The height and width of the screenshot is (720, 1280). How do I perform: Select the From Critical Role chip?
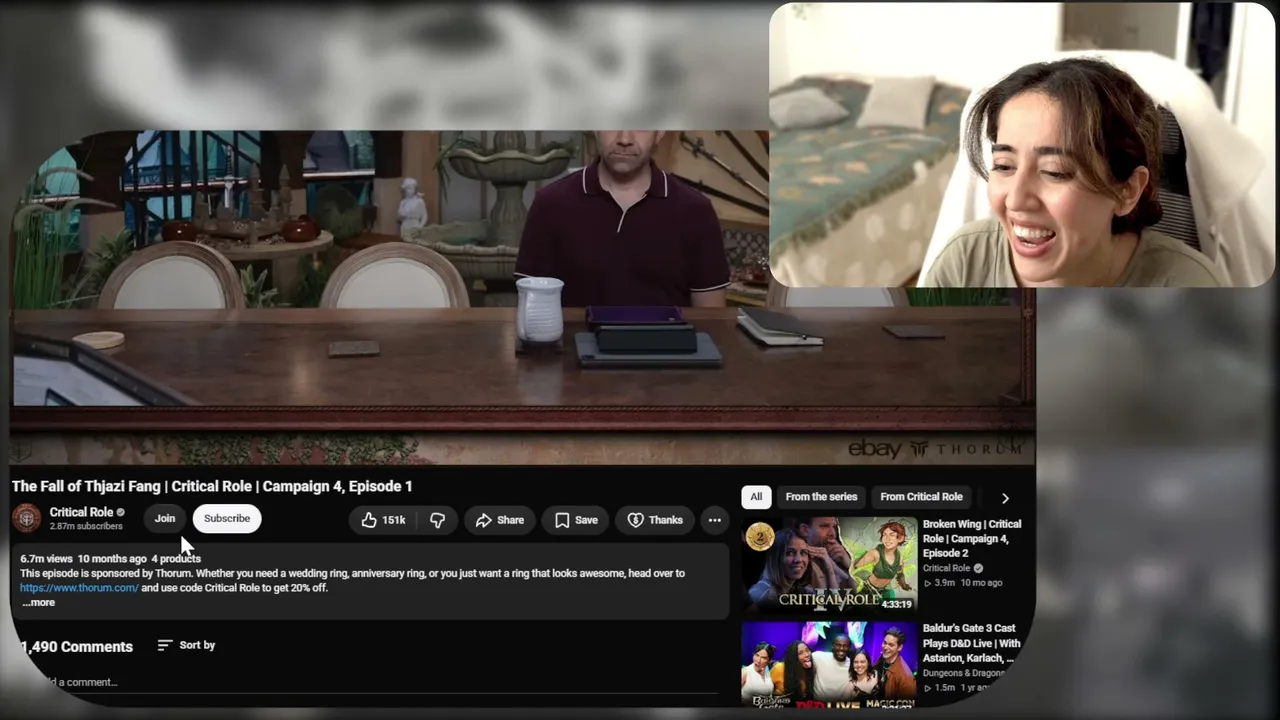[921, 497]
